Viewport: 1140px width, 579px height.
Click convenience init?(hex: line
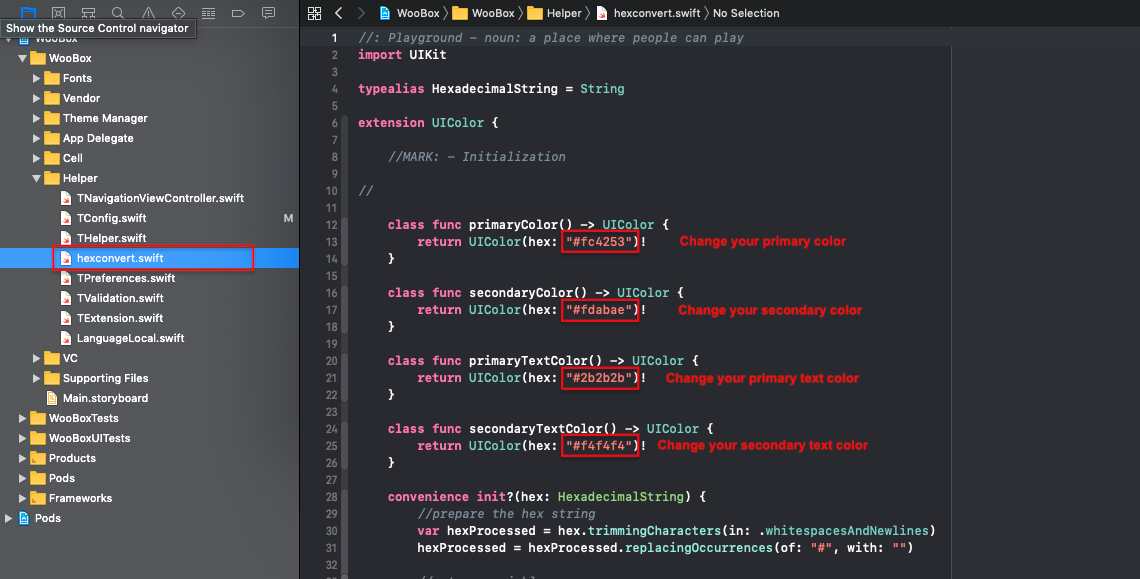point(547,497)
